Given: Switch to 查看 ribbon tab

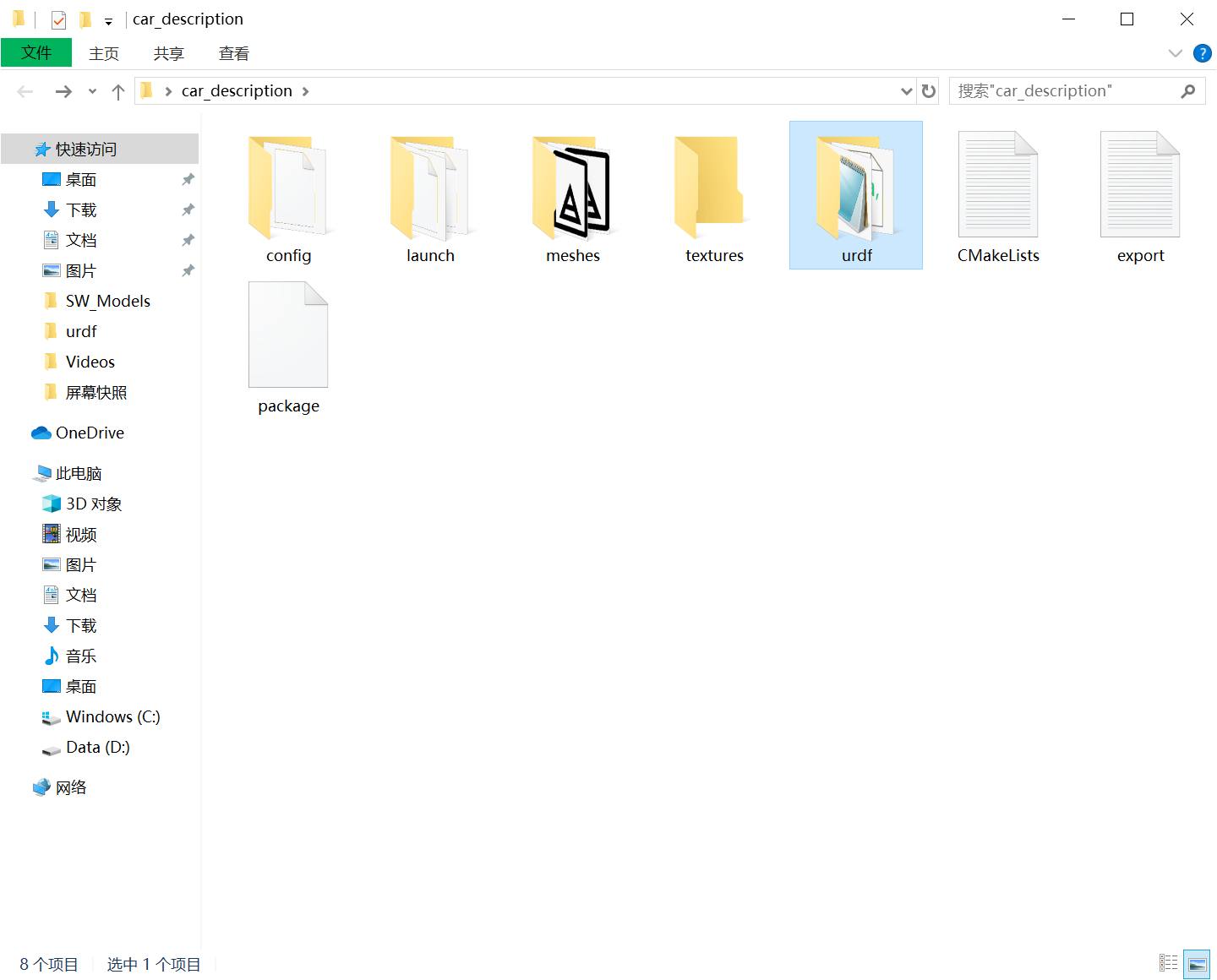Looking at the screenshot, I should click(x=234, y=53).
